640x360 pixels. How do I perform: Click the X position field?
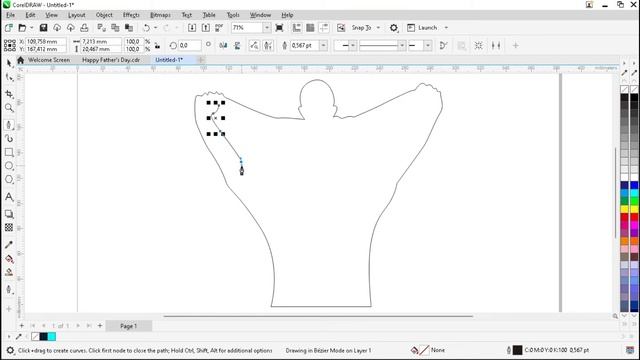click(45, 42)
